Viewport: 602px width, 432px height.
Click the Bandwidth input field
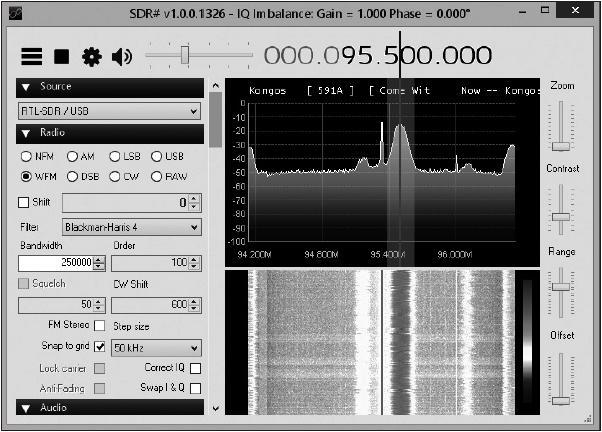click(56, 263)
